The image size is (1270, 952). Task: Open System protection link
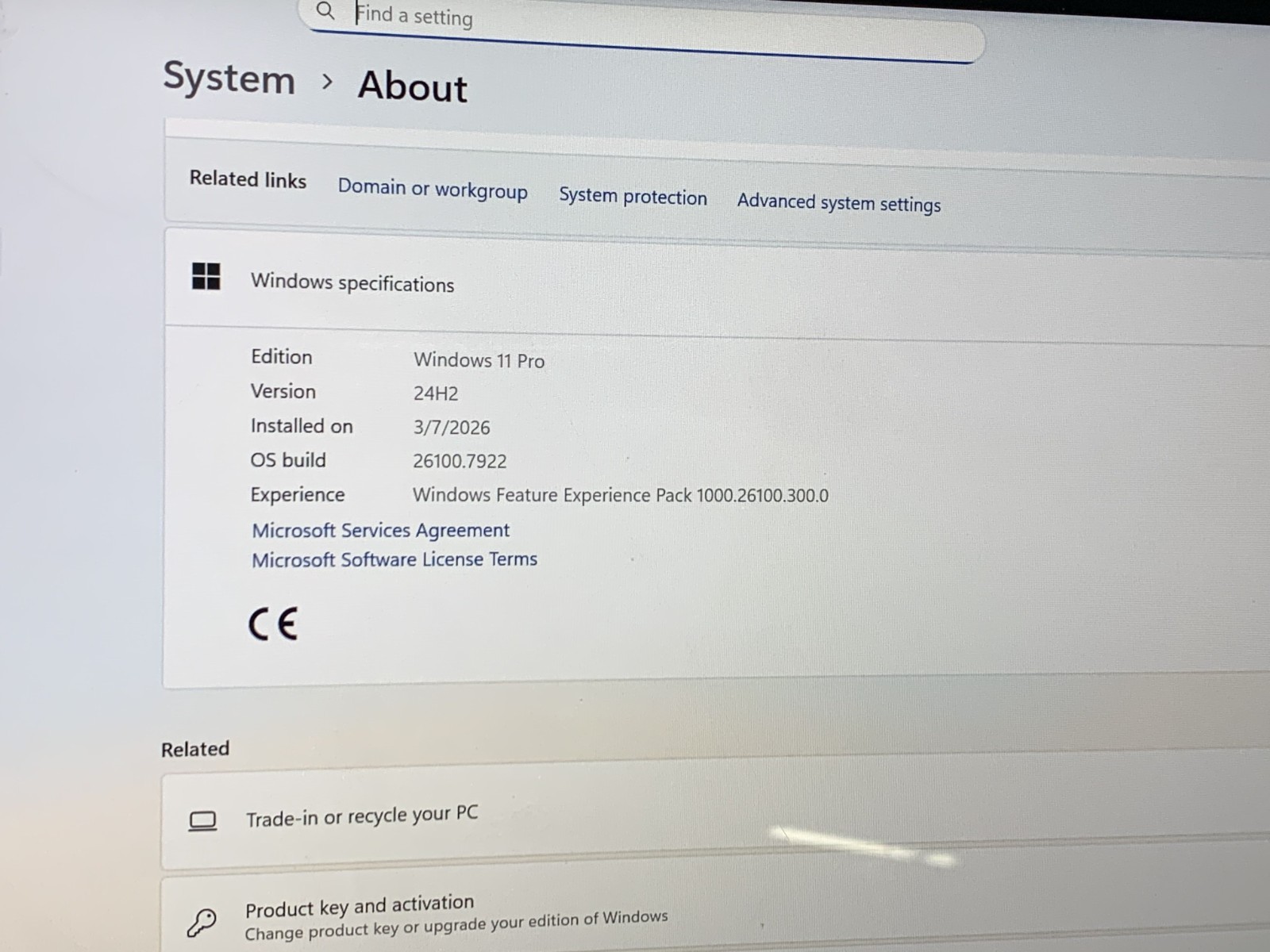tap(633, 196)
